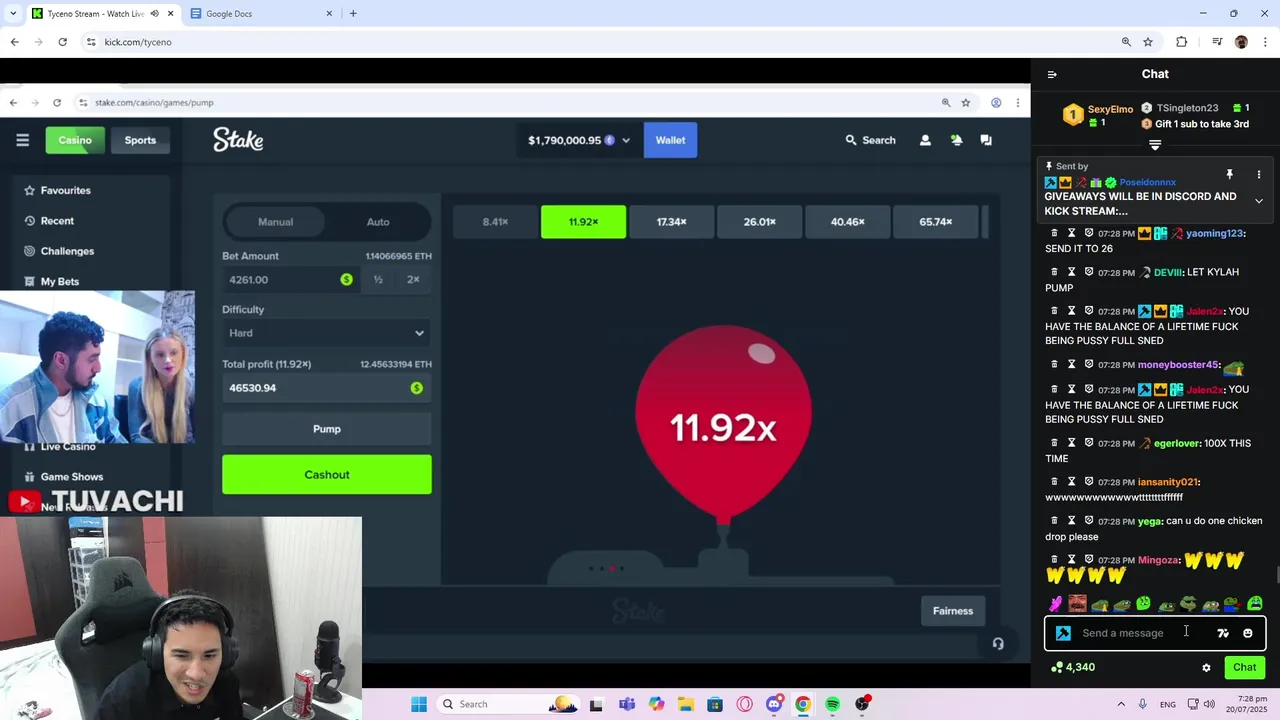Screen dimensions: 1280x720
Task: Open moderator badge in chat input
Action: (1063, 633)
